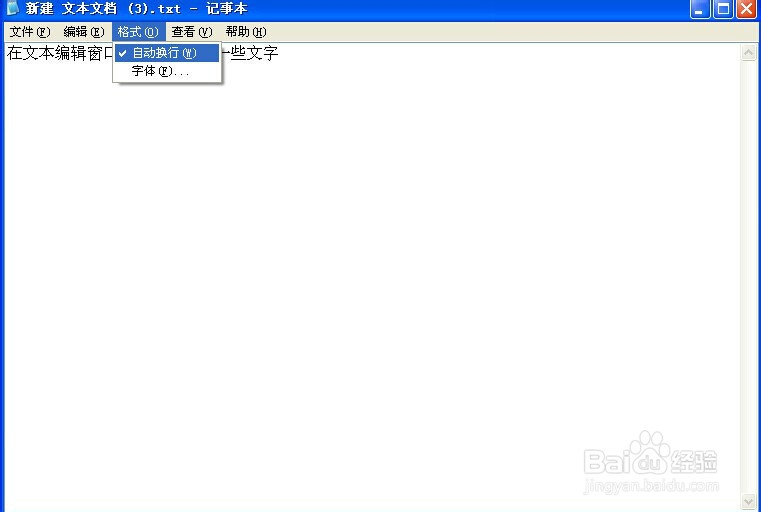Open the 文件(F) menu
This screenshot has height=512, width=761.
30,32
